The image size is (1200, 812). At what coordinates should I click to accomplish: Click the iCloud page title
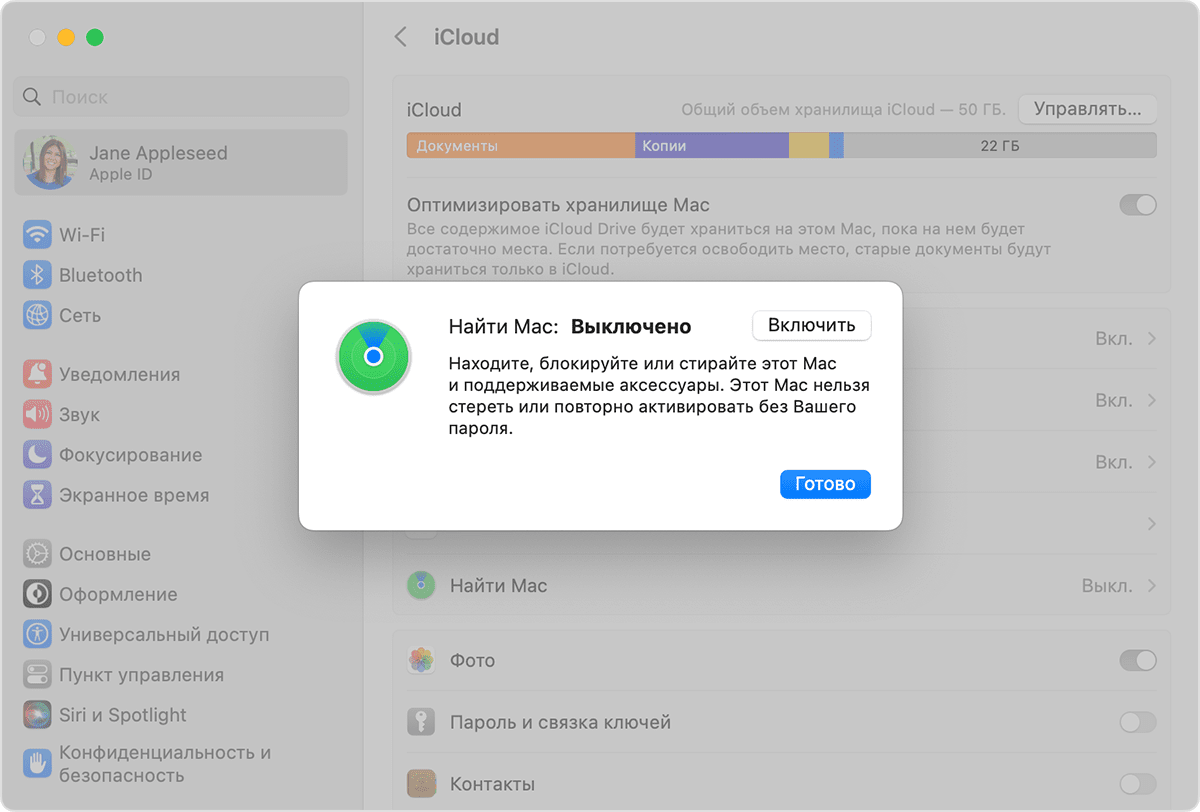pyautogui.click(x=466, y=37)
